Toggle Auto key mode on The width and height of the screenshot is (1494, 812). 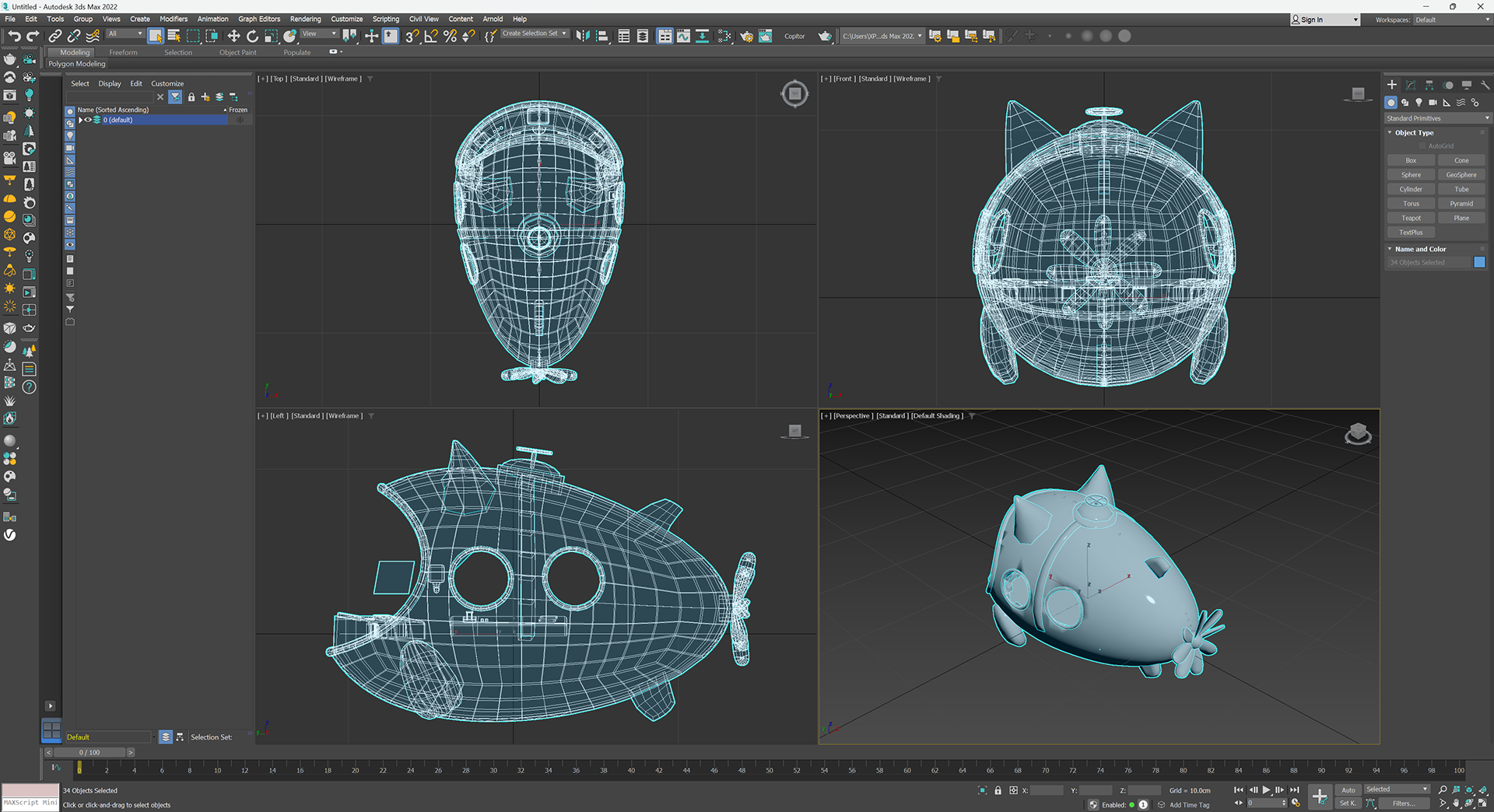point(1348,789)
